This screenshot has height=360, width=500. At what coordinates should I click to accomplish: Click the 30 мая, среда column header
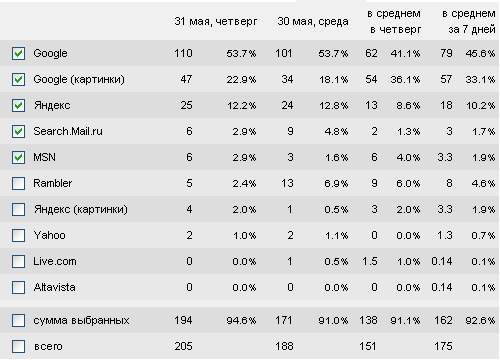(x=313, y=21)
